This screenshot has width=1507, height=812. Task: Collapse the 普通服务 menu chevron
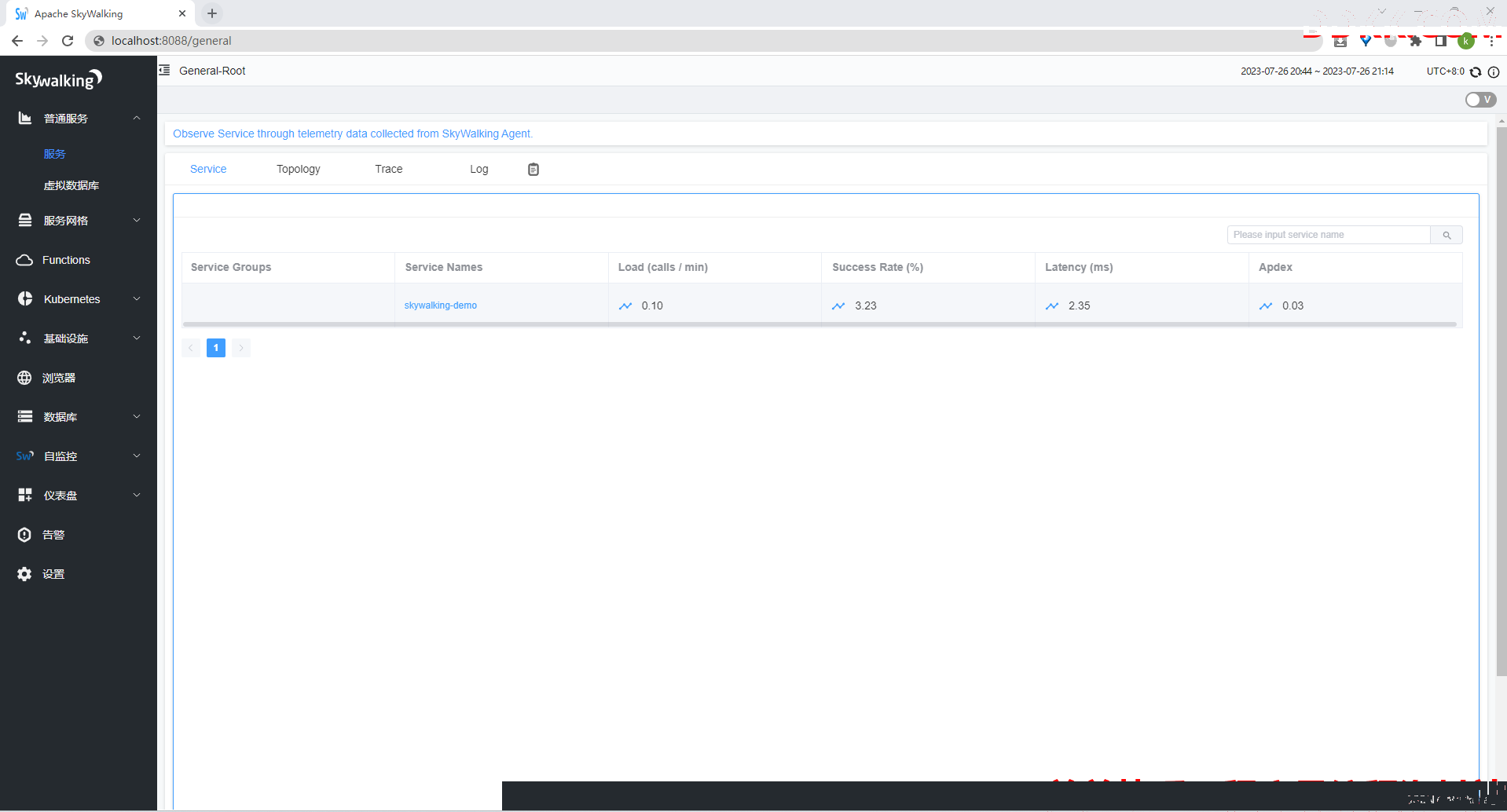pos(137,118)
